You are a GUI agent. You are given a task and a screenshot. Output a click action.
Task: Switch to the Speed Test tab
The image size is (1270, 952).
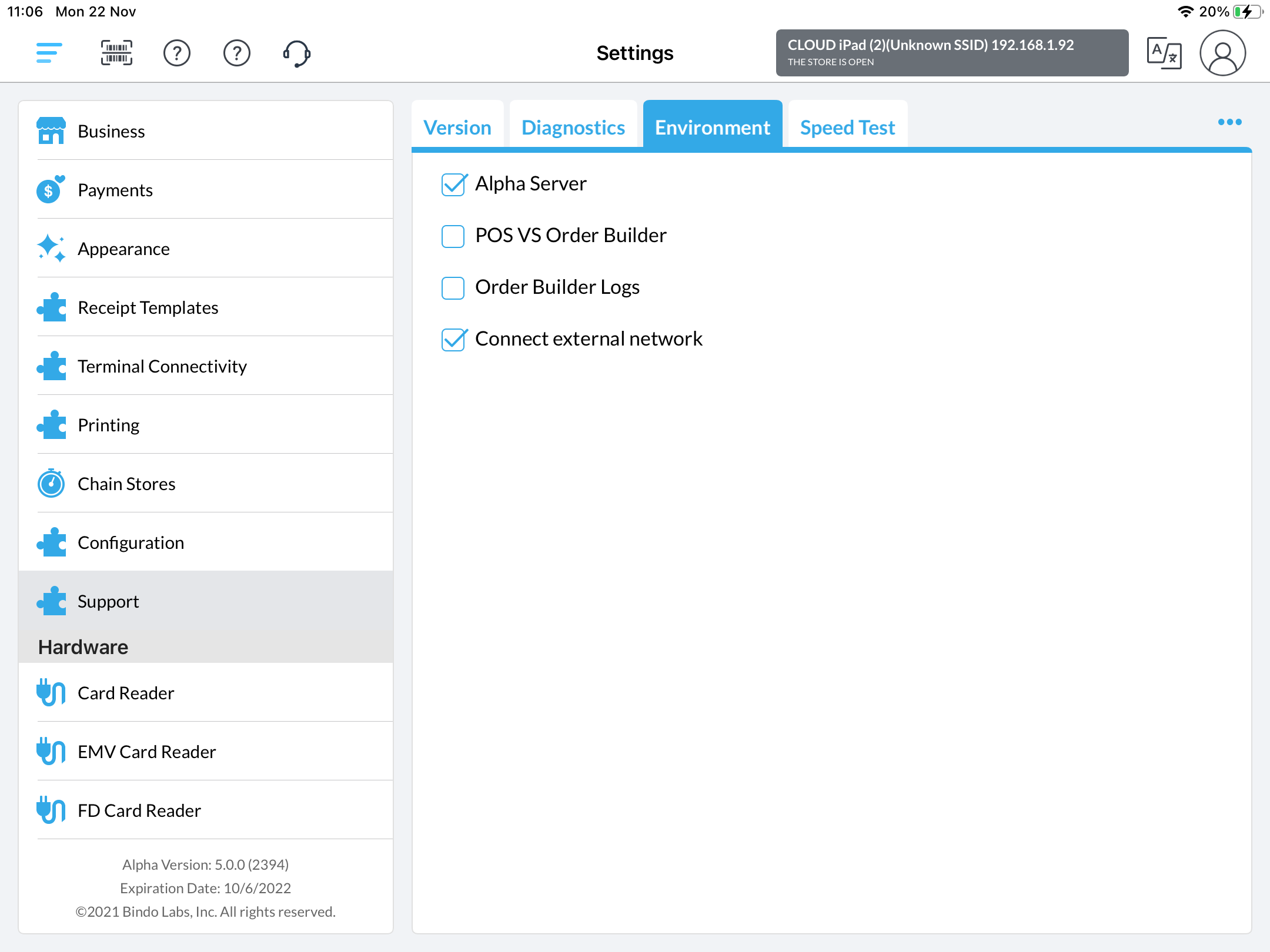[x=847, y=128]
